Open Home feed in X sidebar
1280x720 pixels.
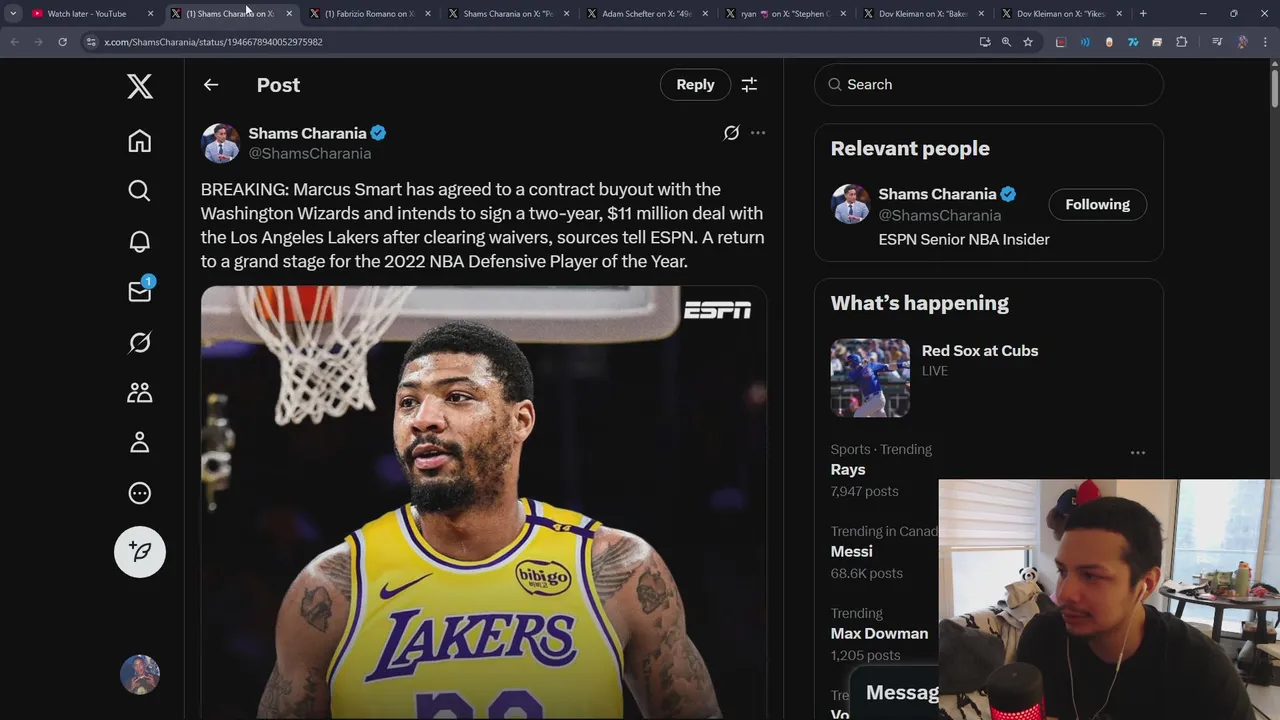140,141
